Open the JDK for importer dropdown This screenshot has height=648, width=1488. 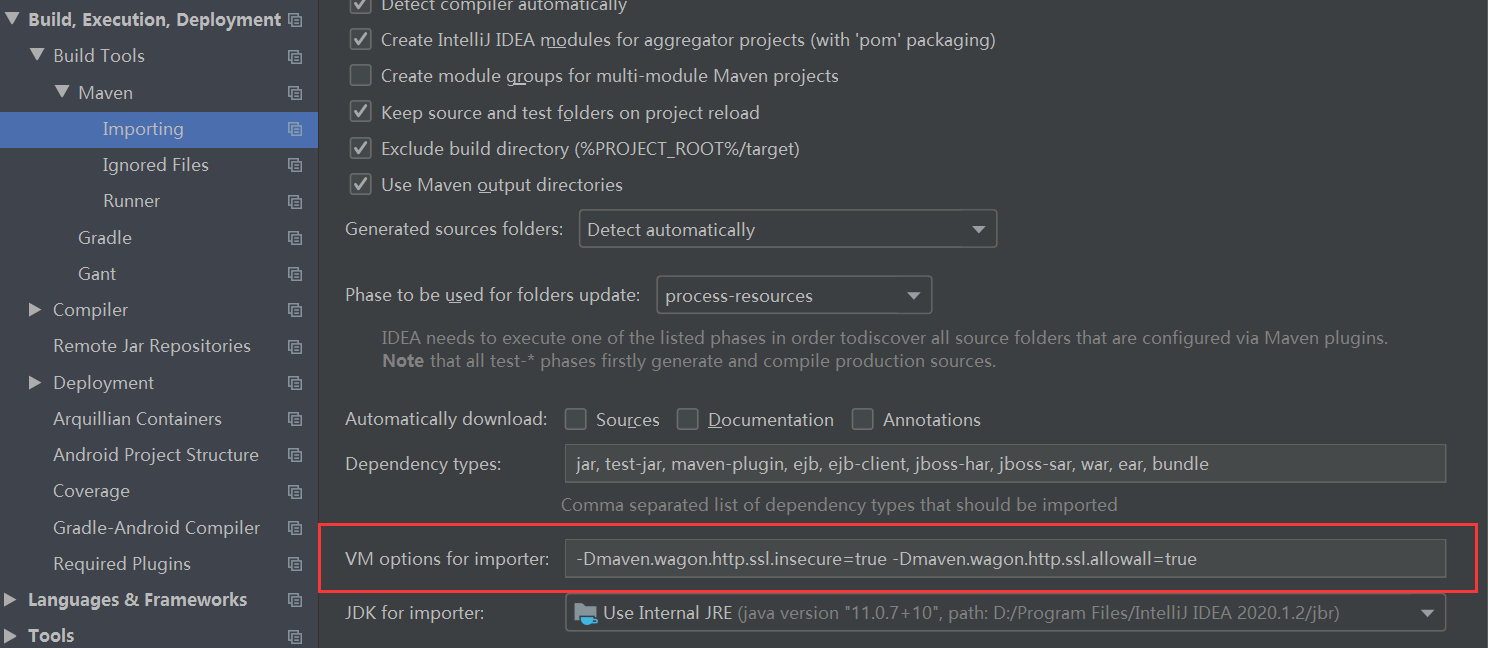click(x=1005, y=612)
